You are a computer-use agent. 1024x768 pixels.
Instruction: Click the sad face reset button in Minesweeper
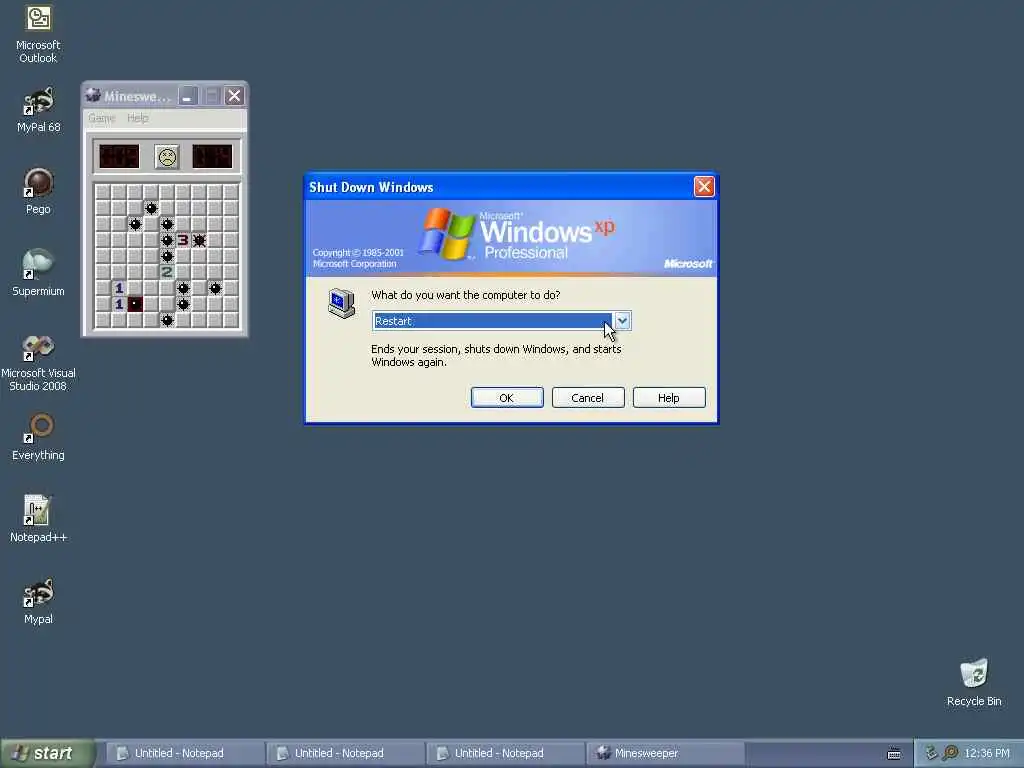coord(167,157)
